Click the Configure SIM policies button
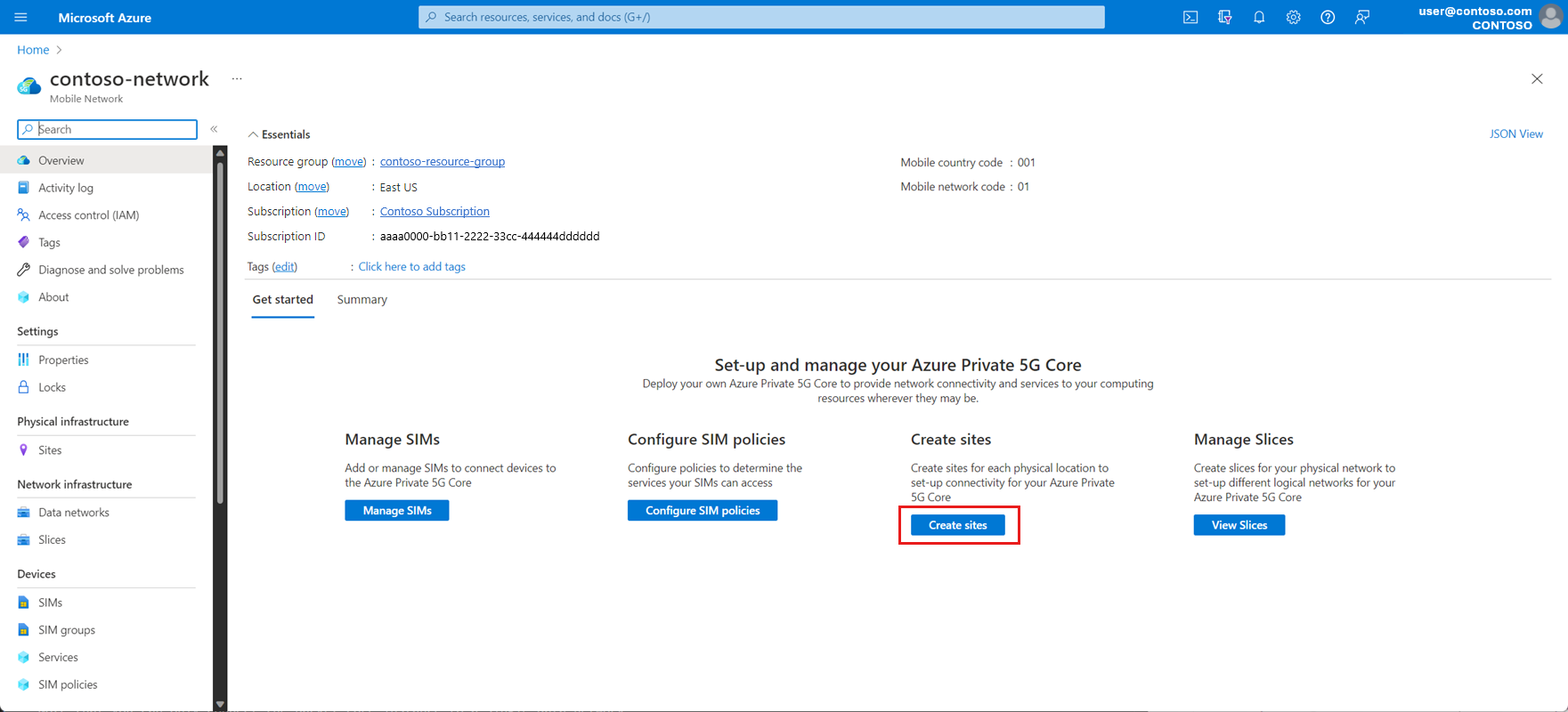 [x=703, y=510]
